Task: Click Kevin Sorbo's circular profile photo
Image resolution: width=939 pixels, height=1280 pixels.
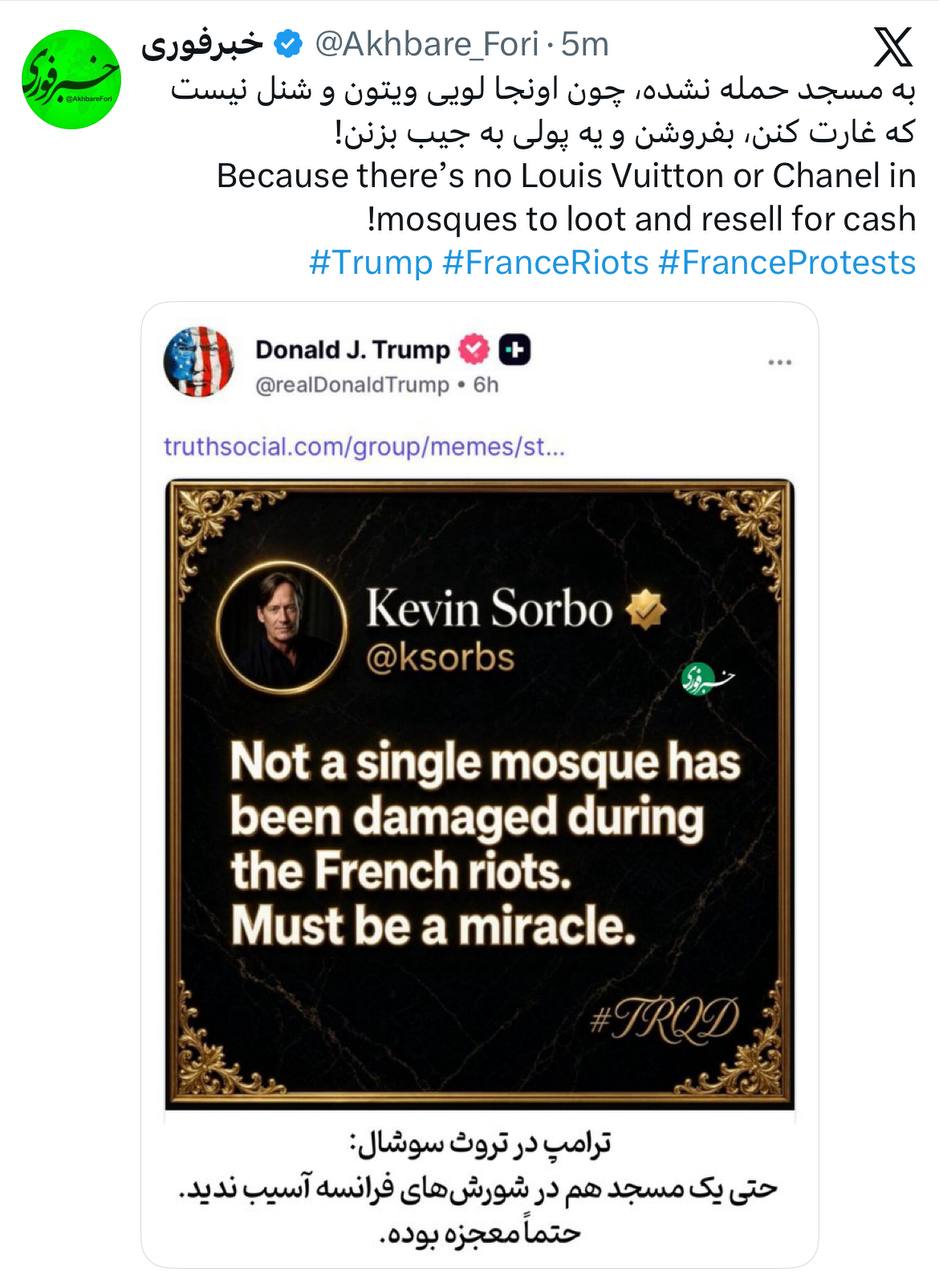Action: pyautogui.click(x=281, y=627)
